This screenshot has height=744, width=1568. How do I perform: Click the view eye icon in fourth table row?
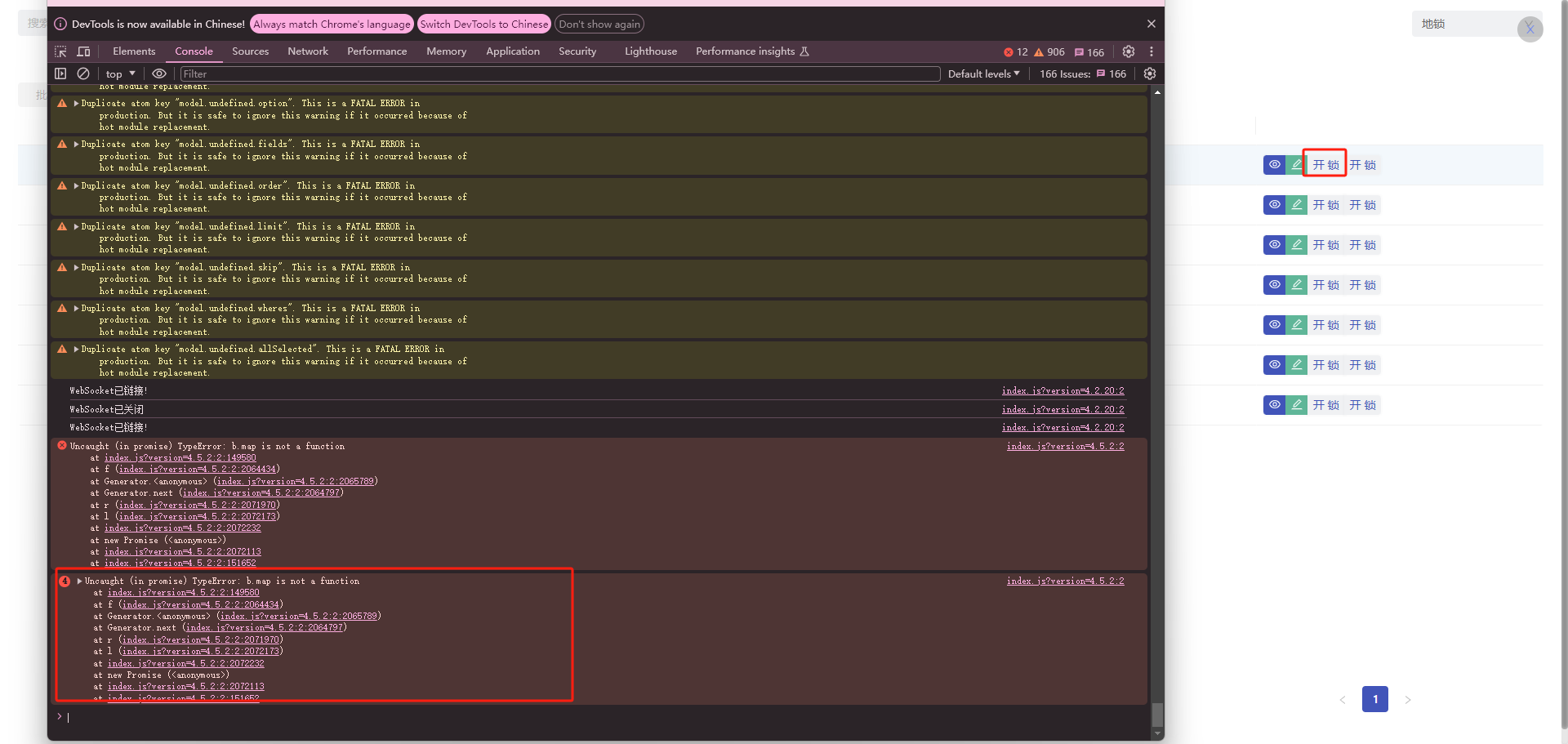click(1275, 285)
